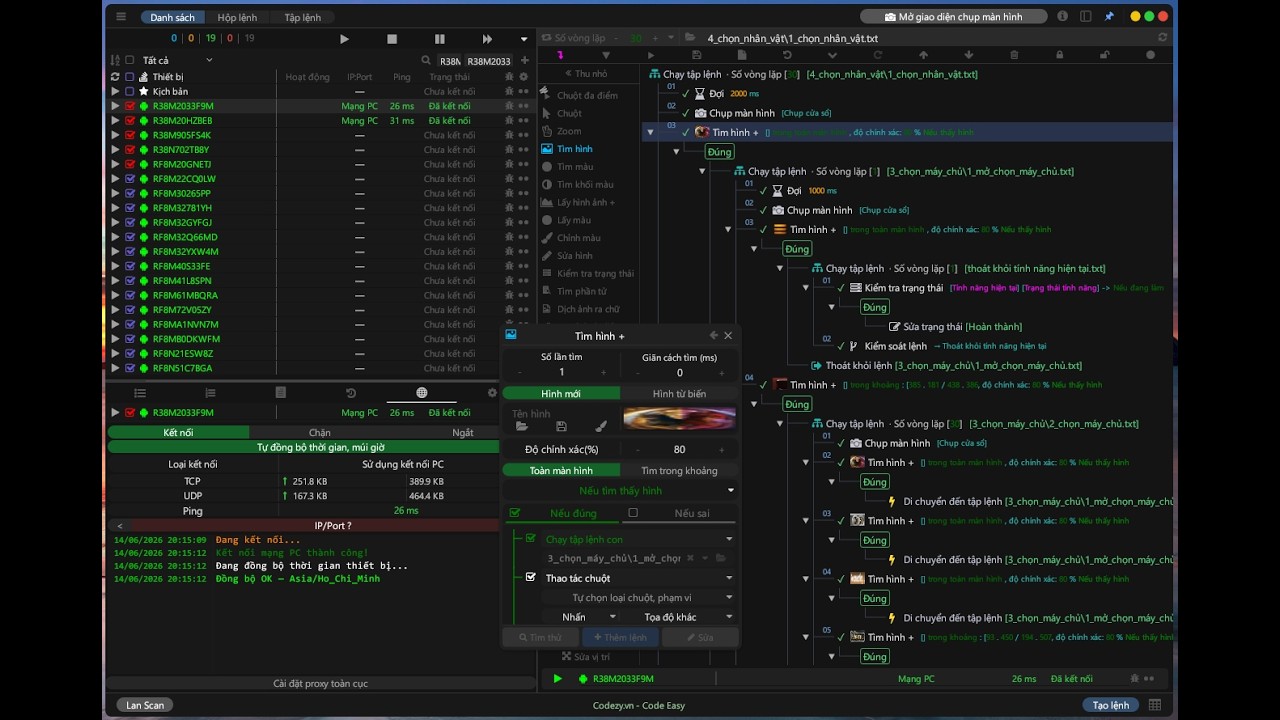
Task: Toggle the Nếu sai checkbox
Action: click(x=632, y=513)
